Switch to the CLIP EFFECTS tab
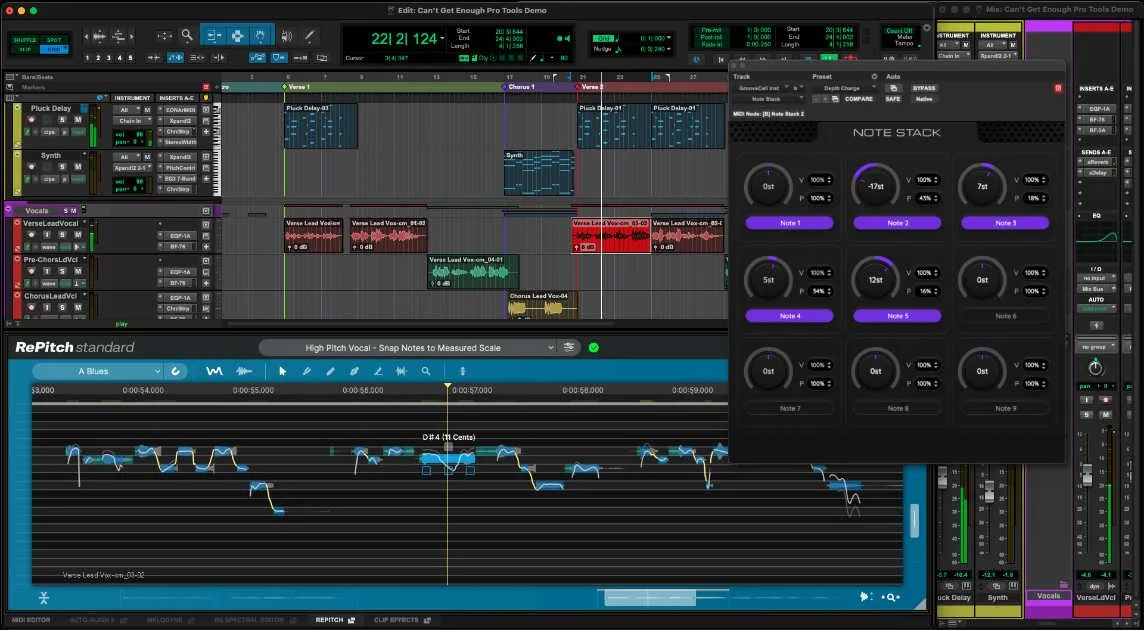The image size is (1144, 630). 401,619
